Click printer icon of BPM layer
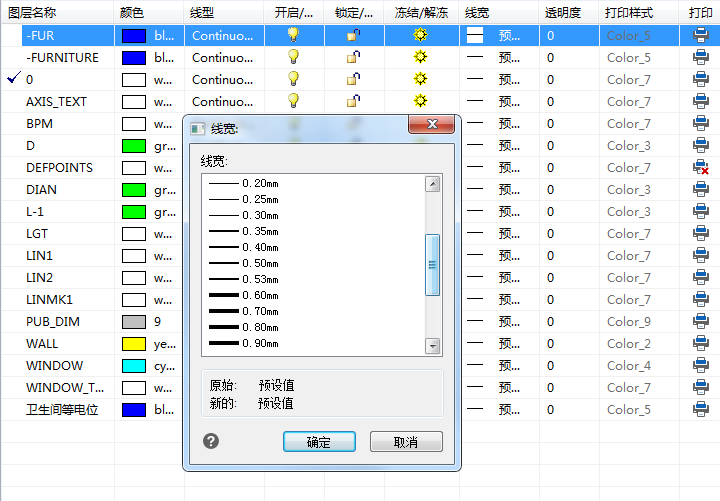720x501 pixels. pos(700,124)
